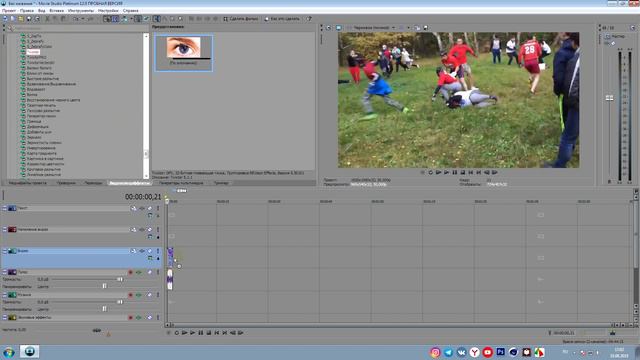This screenshot has width=640, height=360.
Task: Open green Track FX on Голос track
Action: tap(138, 272)
